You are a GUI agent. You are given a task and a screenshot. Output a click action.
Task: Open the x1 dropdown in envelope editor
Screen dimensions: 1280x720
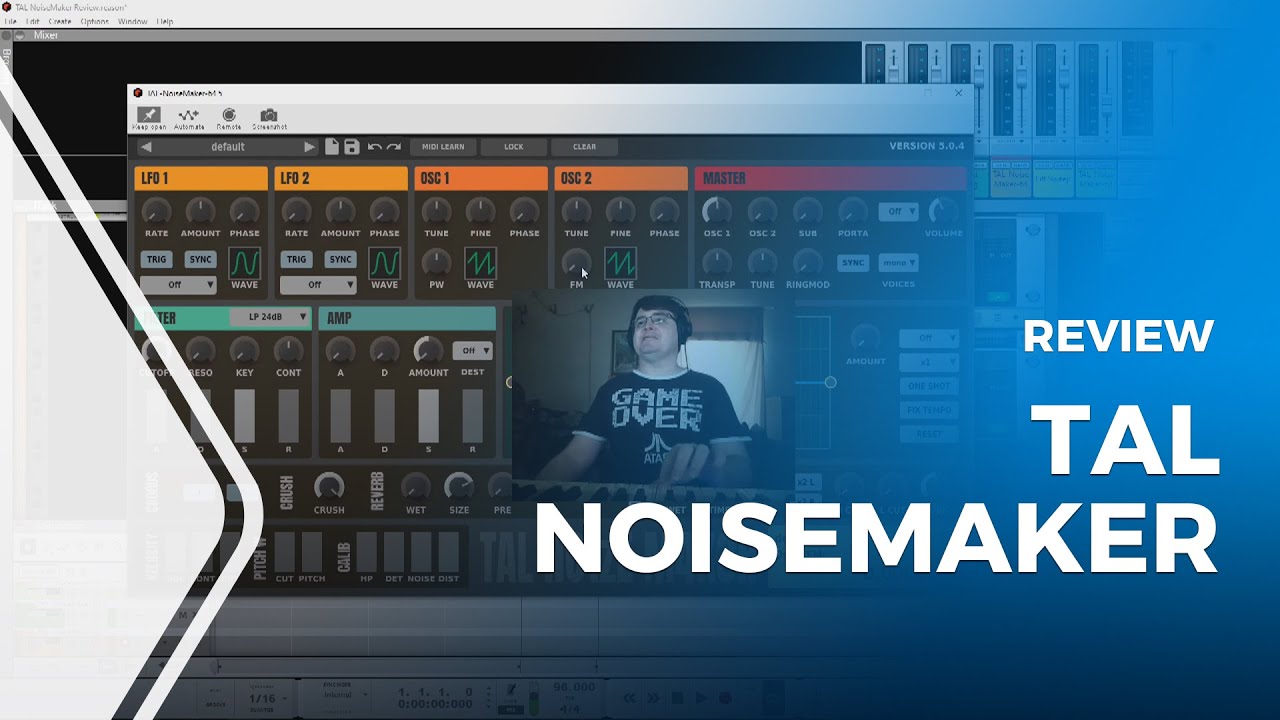(x=928, y=362)
